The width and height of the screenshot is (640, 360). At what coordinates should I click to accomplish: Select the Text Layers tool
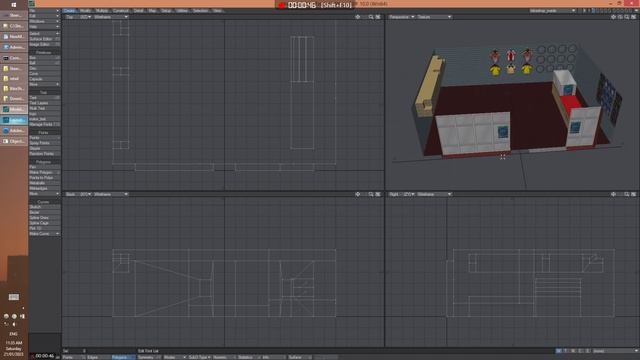(44, 103)
